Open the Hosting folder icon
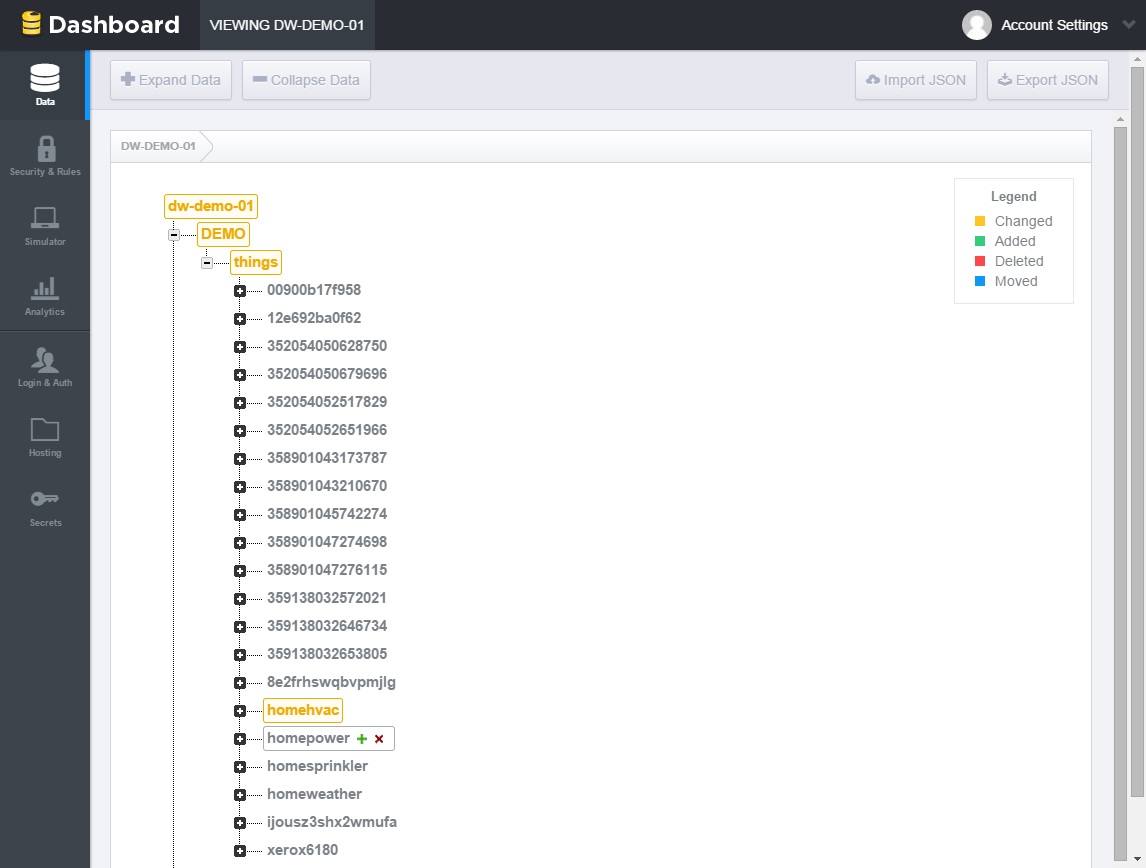1146x868 pixels. 45,430
